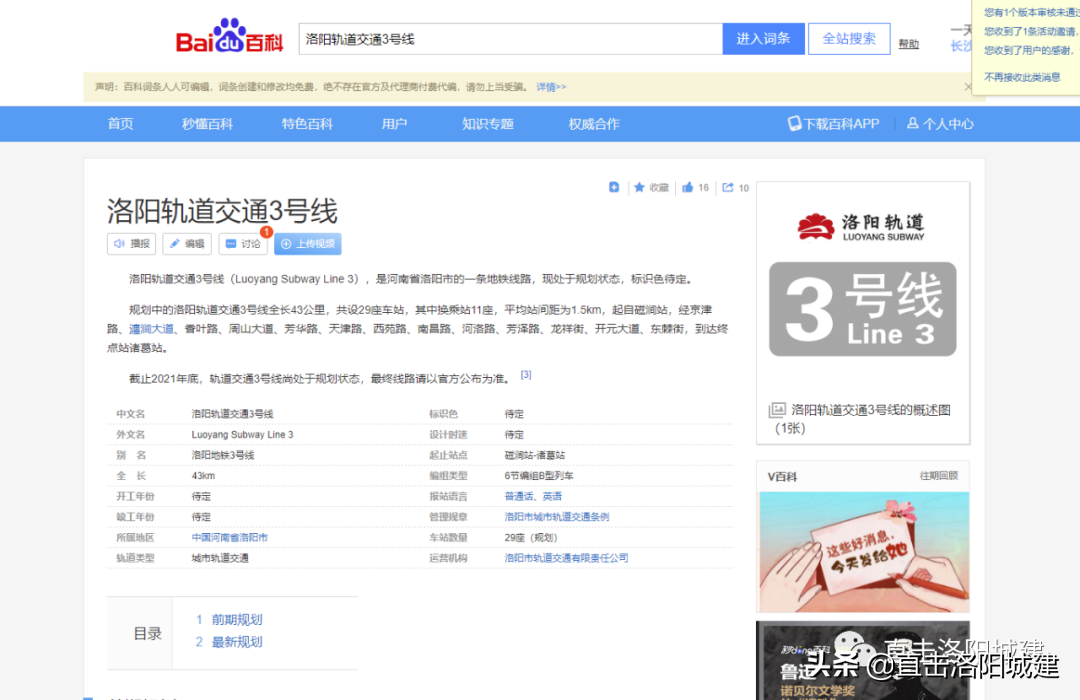The height and width of the screenshot is (700, 1080).
Task: Click the 6节编组B型列车 value
Action: click(539, 475)
